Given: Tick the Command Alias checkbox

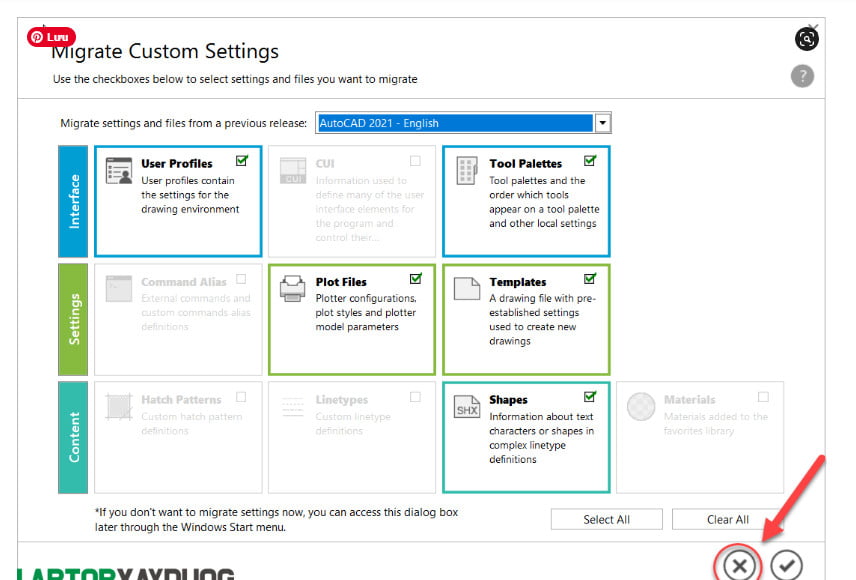Looking at the screenshot, I should click(x=241, y=279).
